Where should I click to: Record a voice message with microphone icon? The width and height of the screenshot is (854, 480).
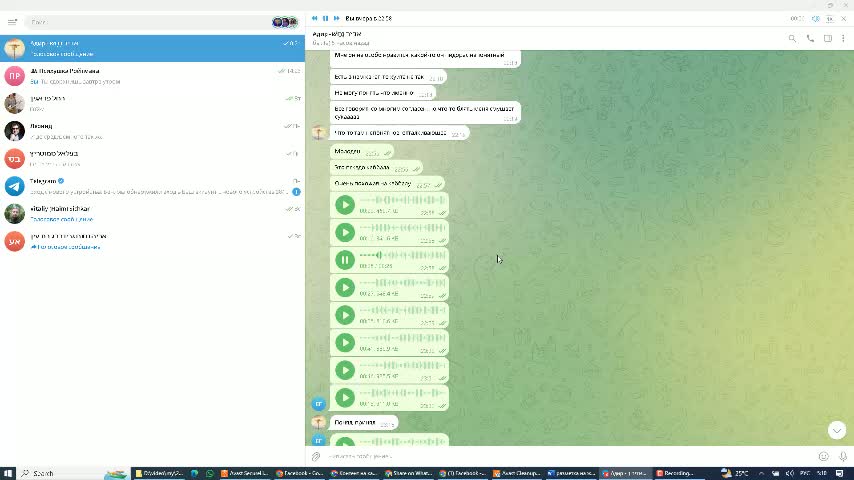(x=840, y=457)
